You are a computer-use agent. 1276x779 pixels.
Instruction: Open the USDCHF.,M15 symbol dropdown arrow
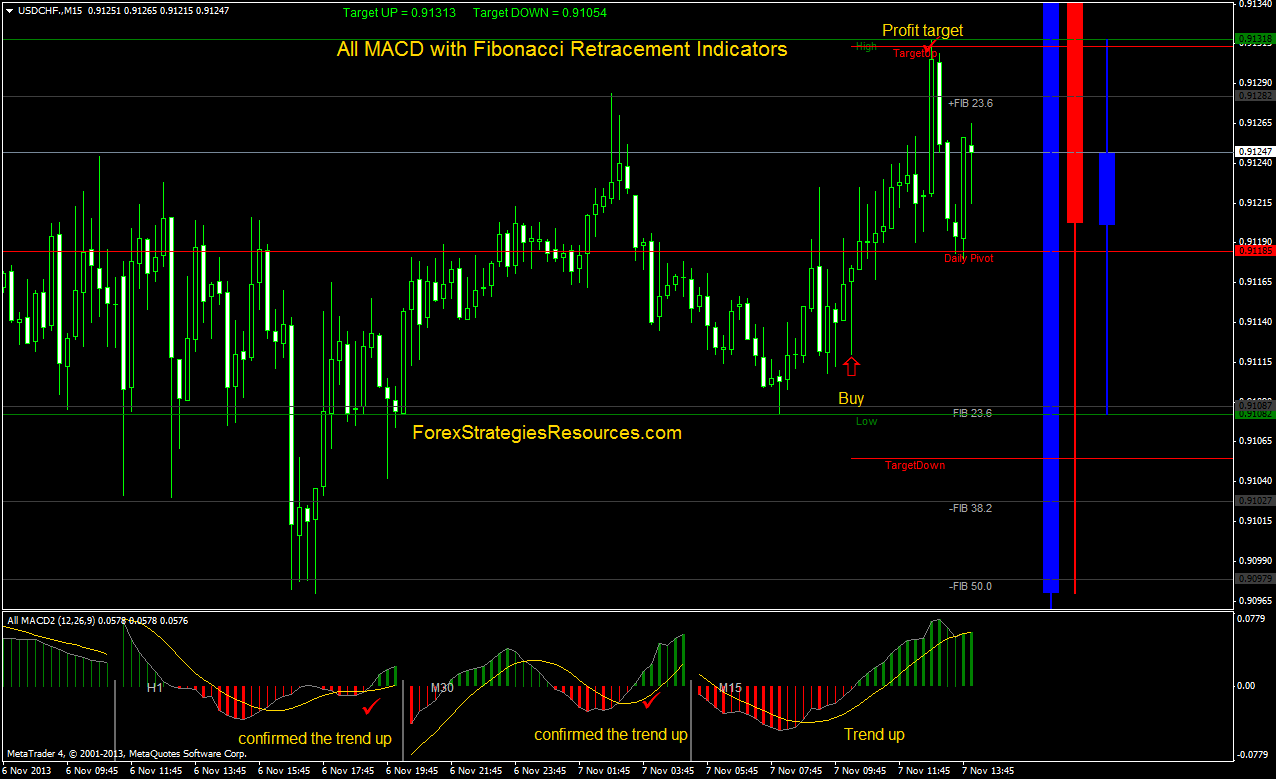[8, 8]
